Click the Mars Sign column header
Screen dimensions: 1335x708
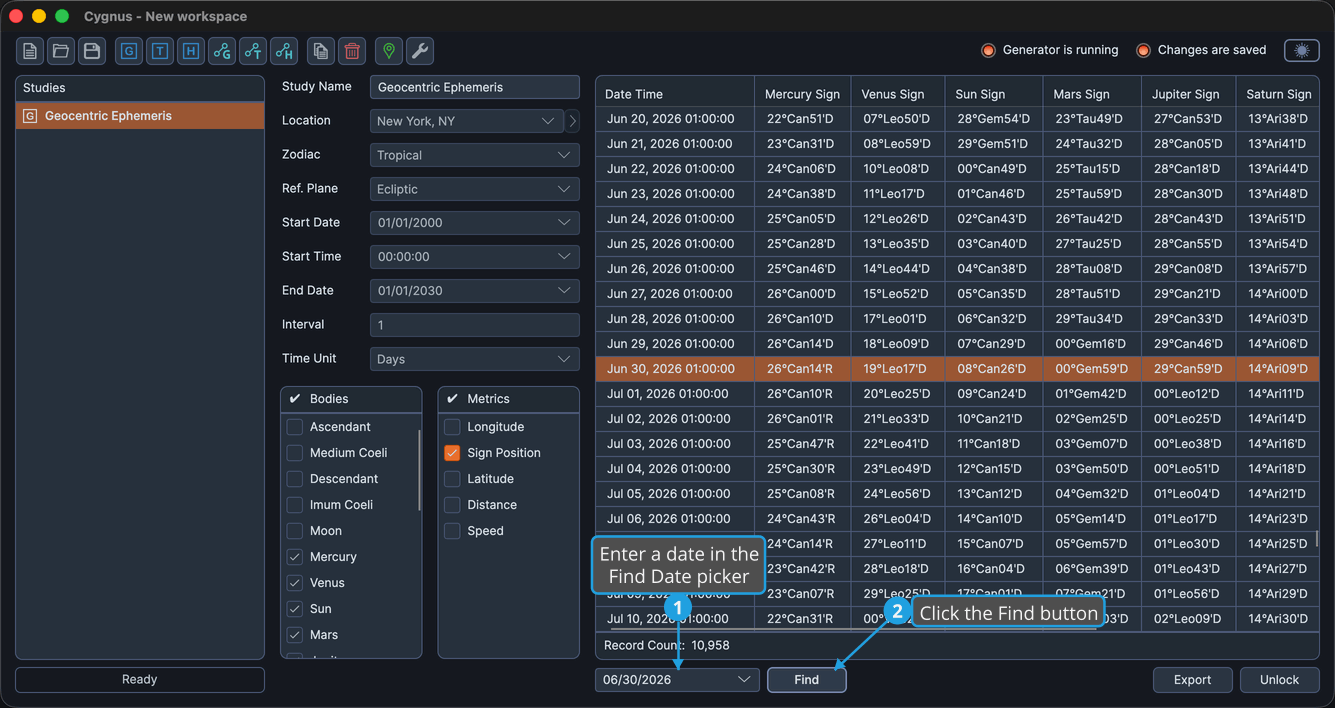(x=1092, y=94)
